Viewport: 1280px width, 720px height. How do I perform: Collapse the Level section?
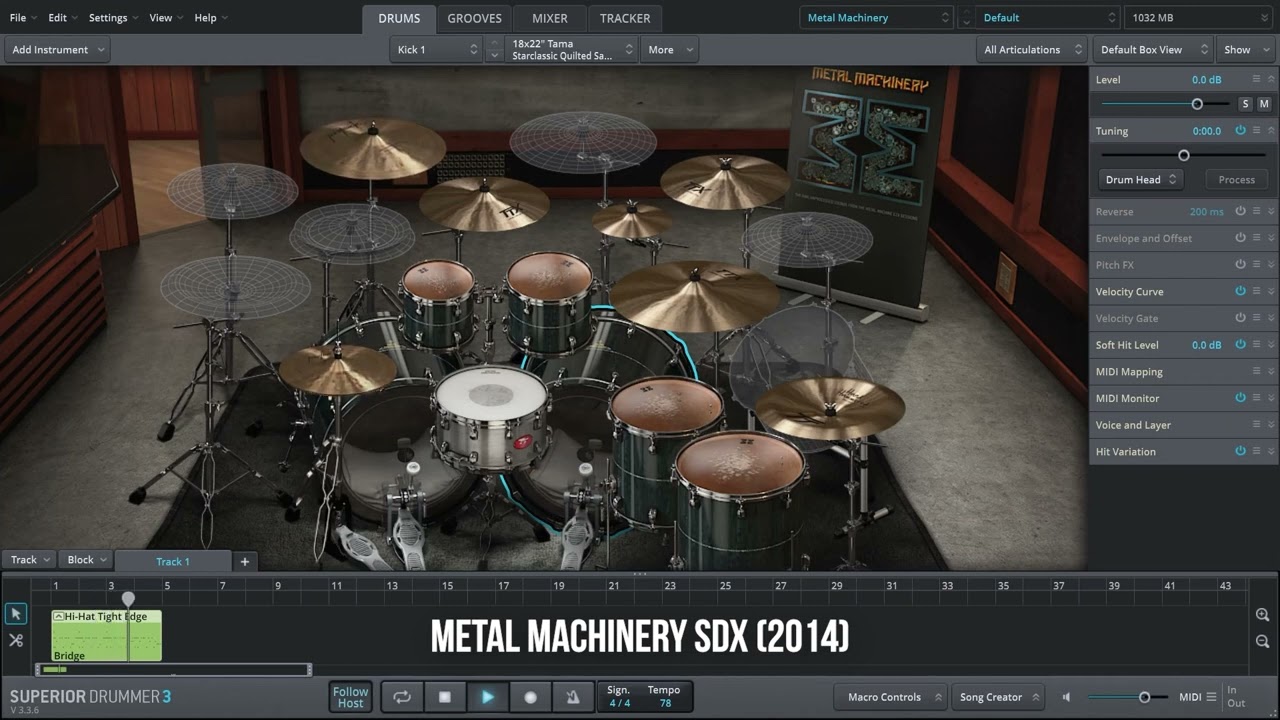click(x=1272, y=79)
